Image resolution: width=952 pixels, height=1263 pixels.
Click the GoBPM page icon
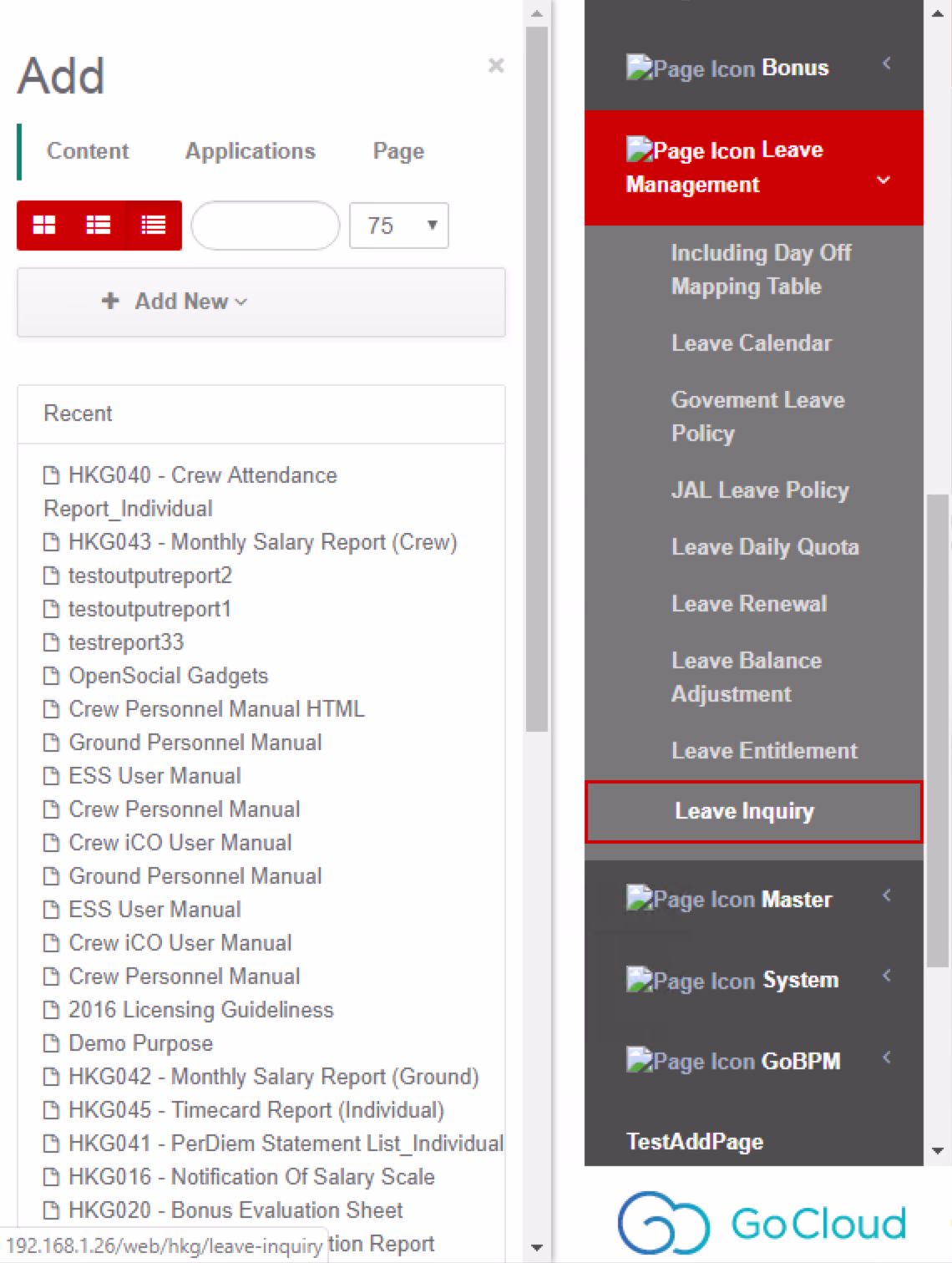639,1061
